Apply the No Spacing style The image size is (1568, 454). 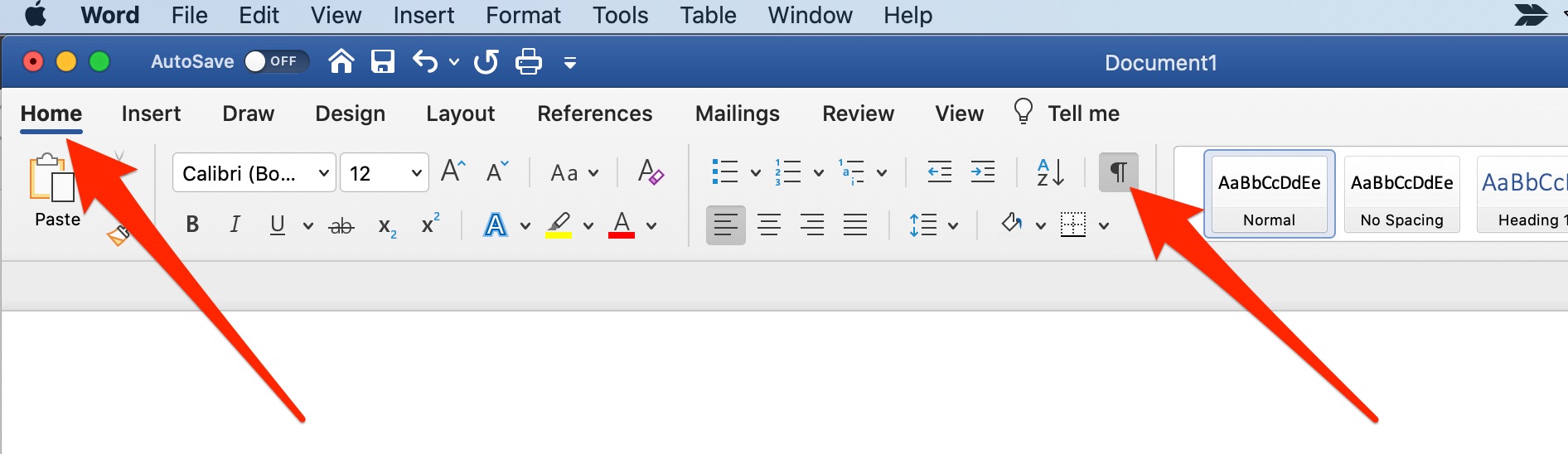pos(1401,194)
